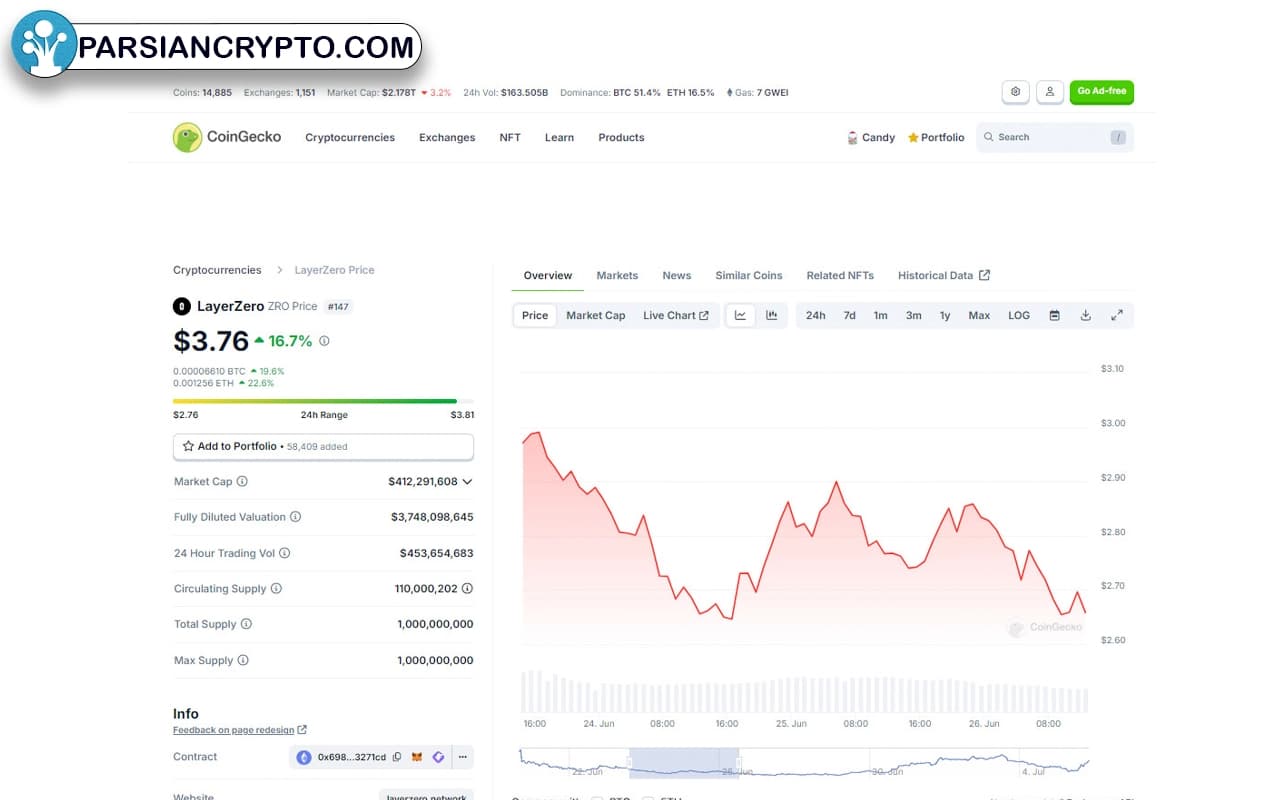Select the 24h time range

click(x=816, y=315)
